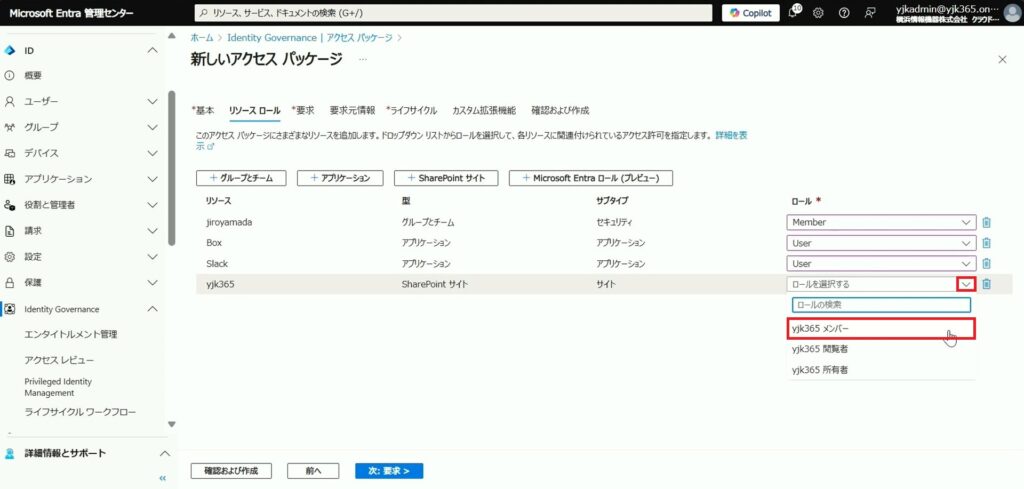Image resolution: width=1024 pixels, height=489 pixels.
Task: Open settings gear in top bar
Action: click(818, 13)
